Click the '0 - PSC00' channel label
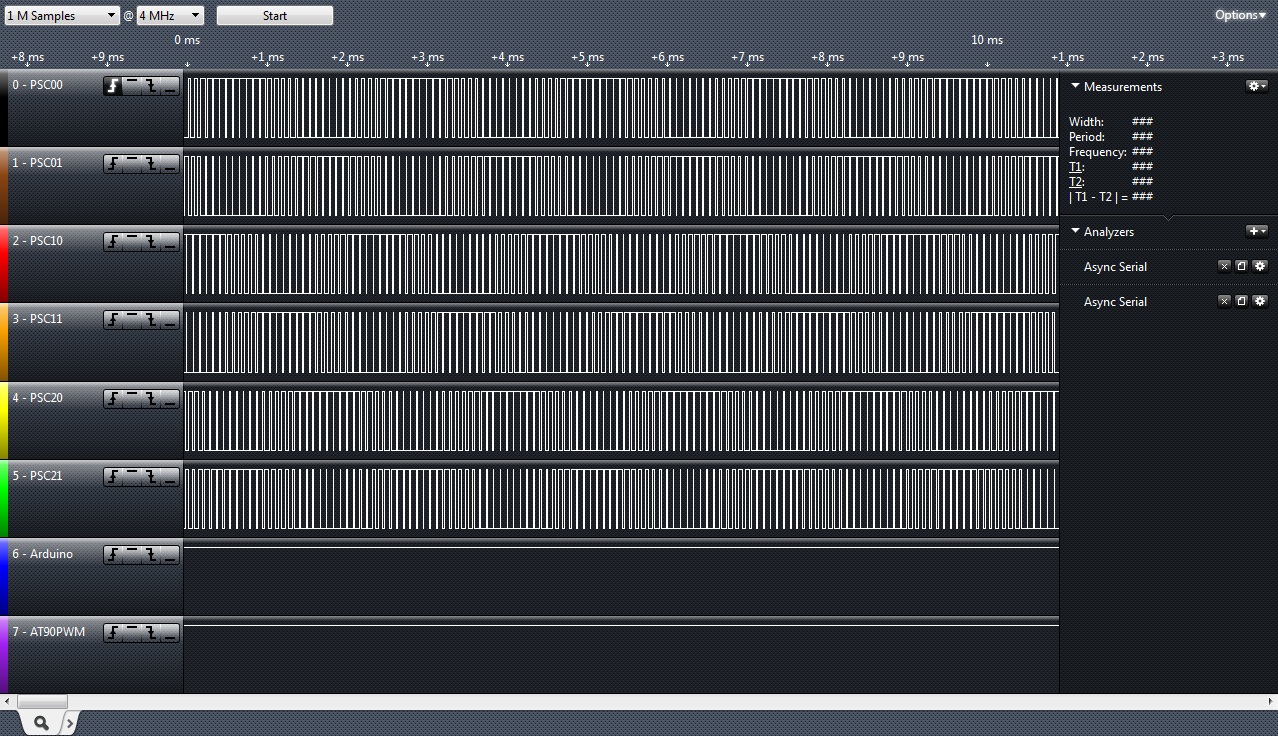The image size is (1278, 736). [x=37, y=85]
